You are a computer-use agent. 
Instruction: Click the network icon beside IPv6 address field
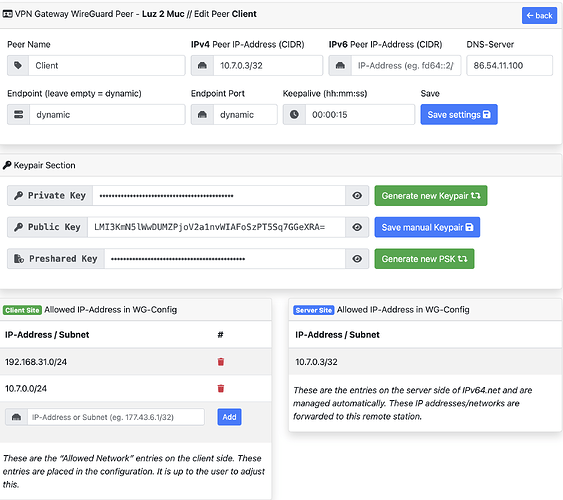click(x=340, y=65)
